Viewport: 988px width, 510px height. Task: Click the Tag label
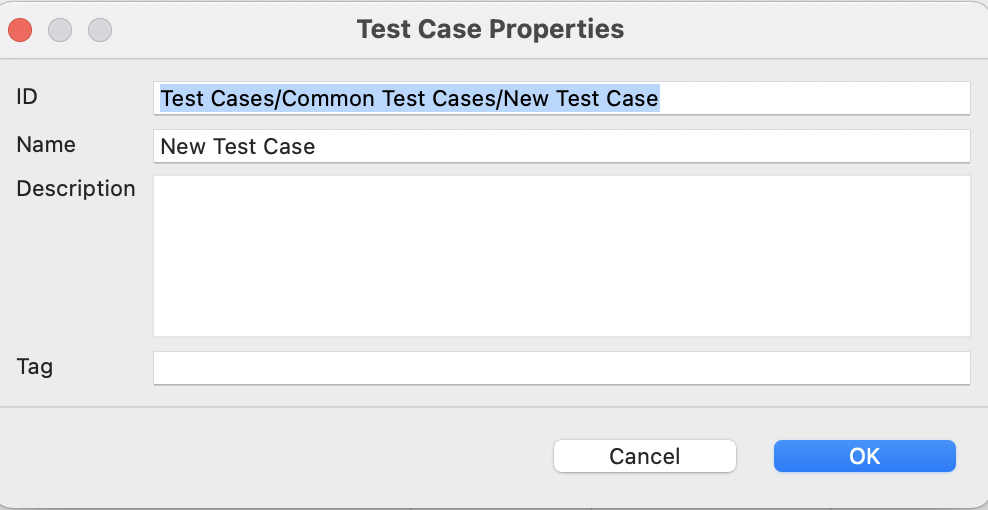tap(35, 366)
